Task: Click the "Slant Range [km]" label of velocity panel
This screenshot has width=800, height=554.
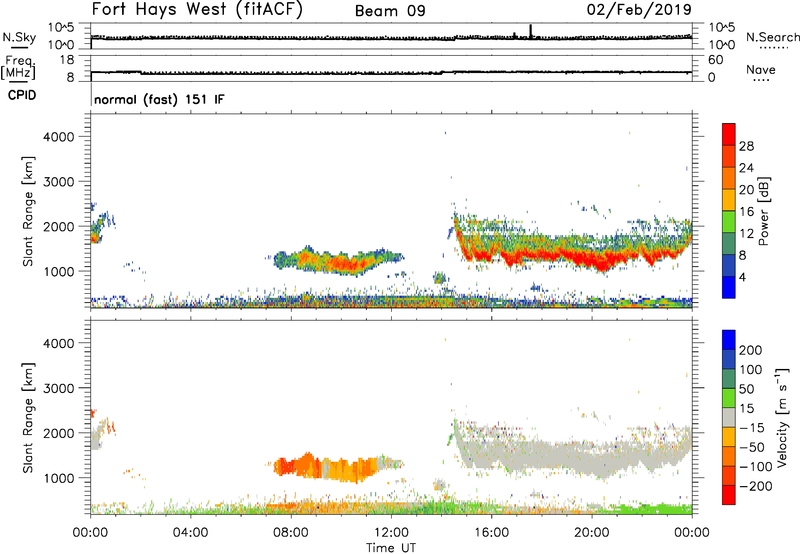Action: pos(28,418)
